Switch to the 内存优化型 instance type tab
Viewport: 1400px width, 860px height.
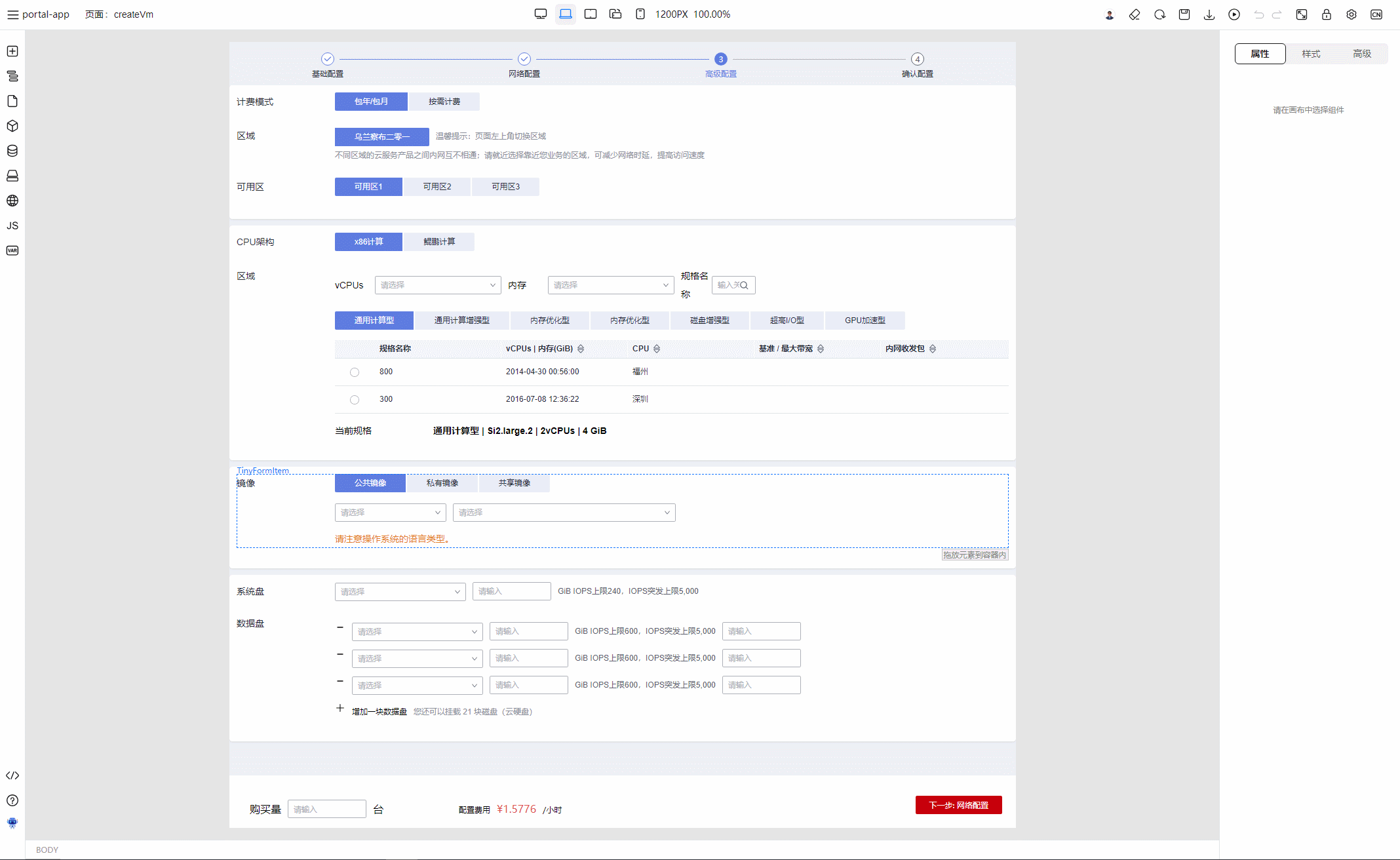pos(549,319)
